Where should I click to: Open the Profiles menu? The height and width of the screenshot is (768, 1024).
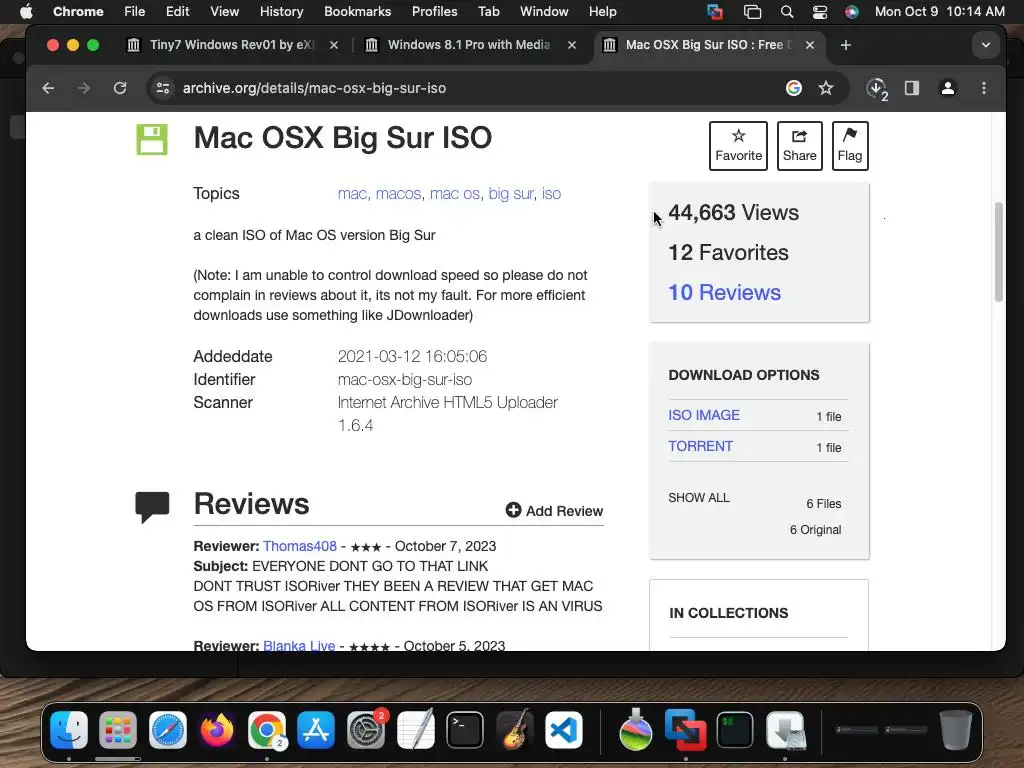point(434,11)
